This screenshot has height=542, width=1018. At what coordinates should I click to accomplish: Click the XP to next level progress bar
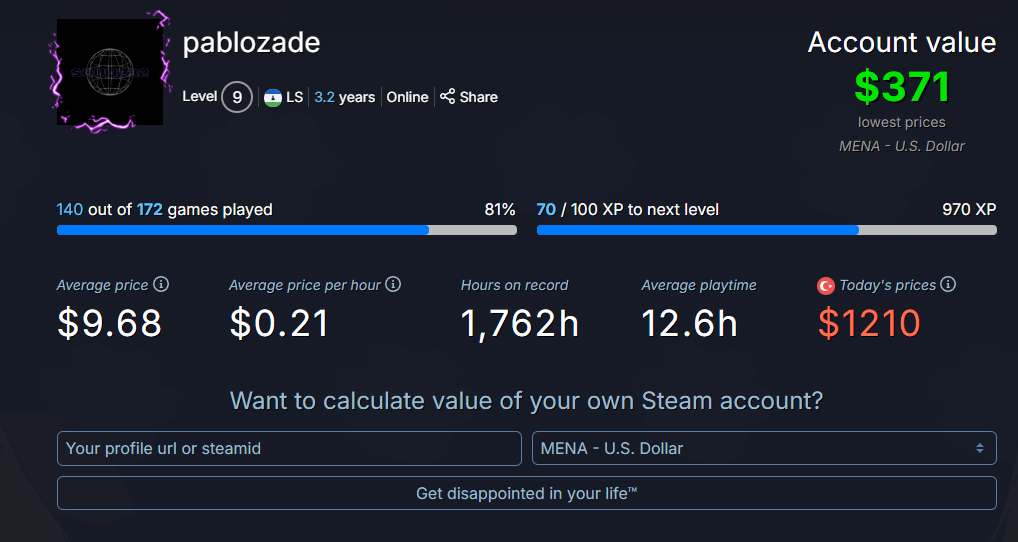[x=766, y=230]
